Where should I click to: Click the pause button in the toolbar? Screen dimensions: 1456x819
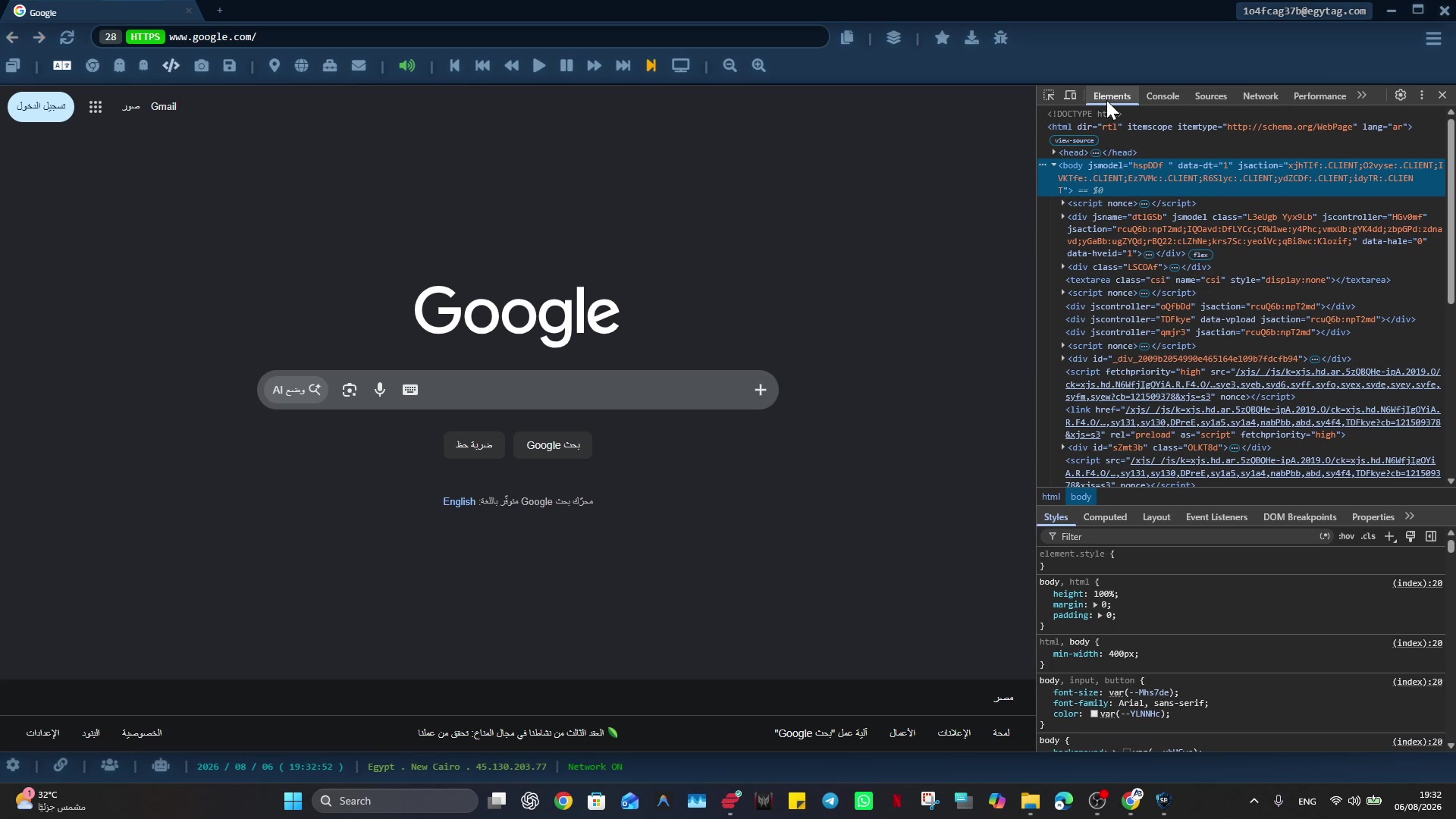pos(566,66)
